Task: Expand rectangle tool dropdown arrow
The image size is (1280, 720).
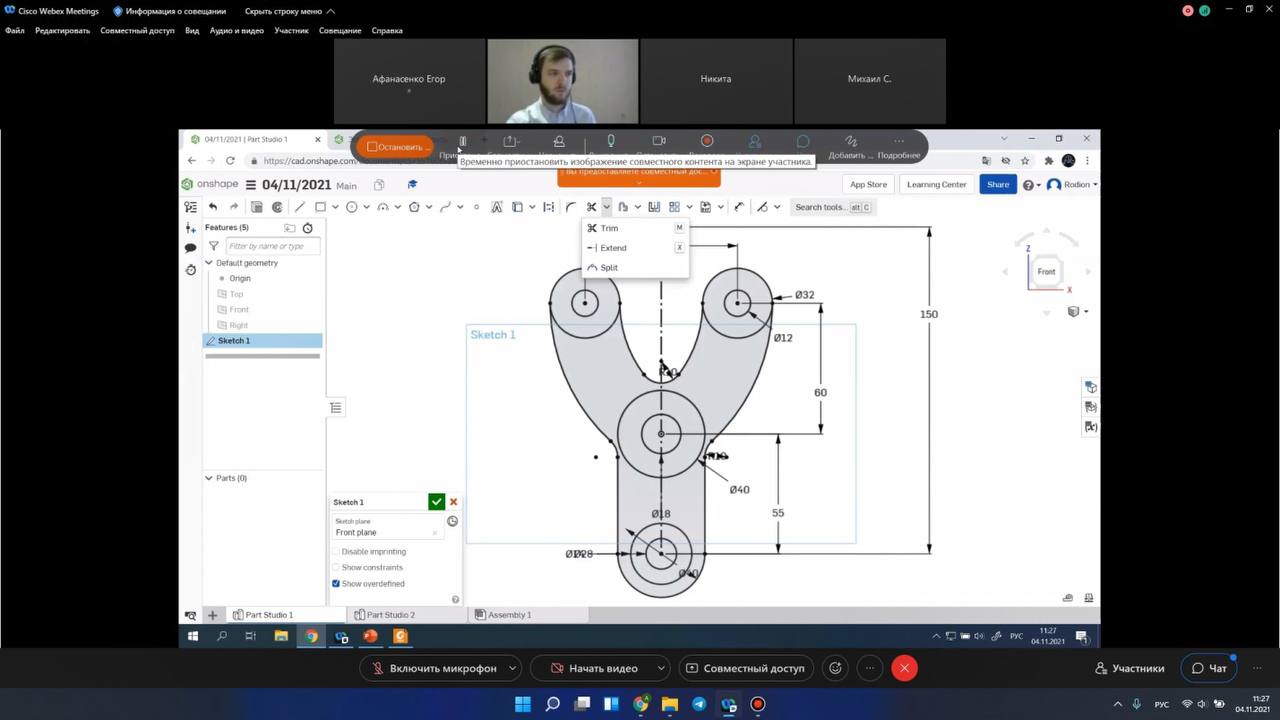Action: (x=335, y=207)
